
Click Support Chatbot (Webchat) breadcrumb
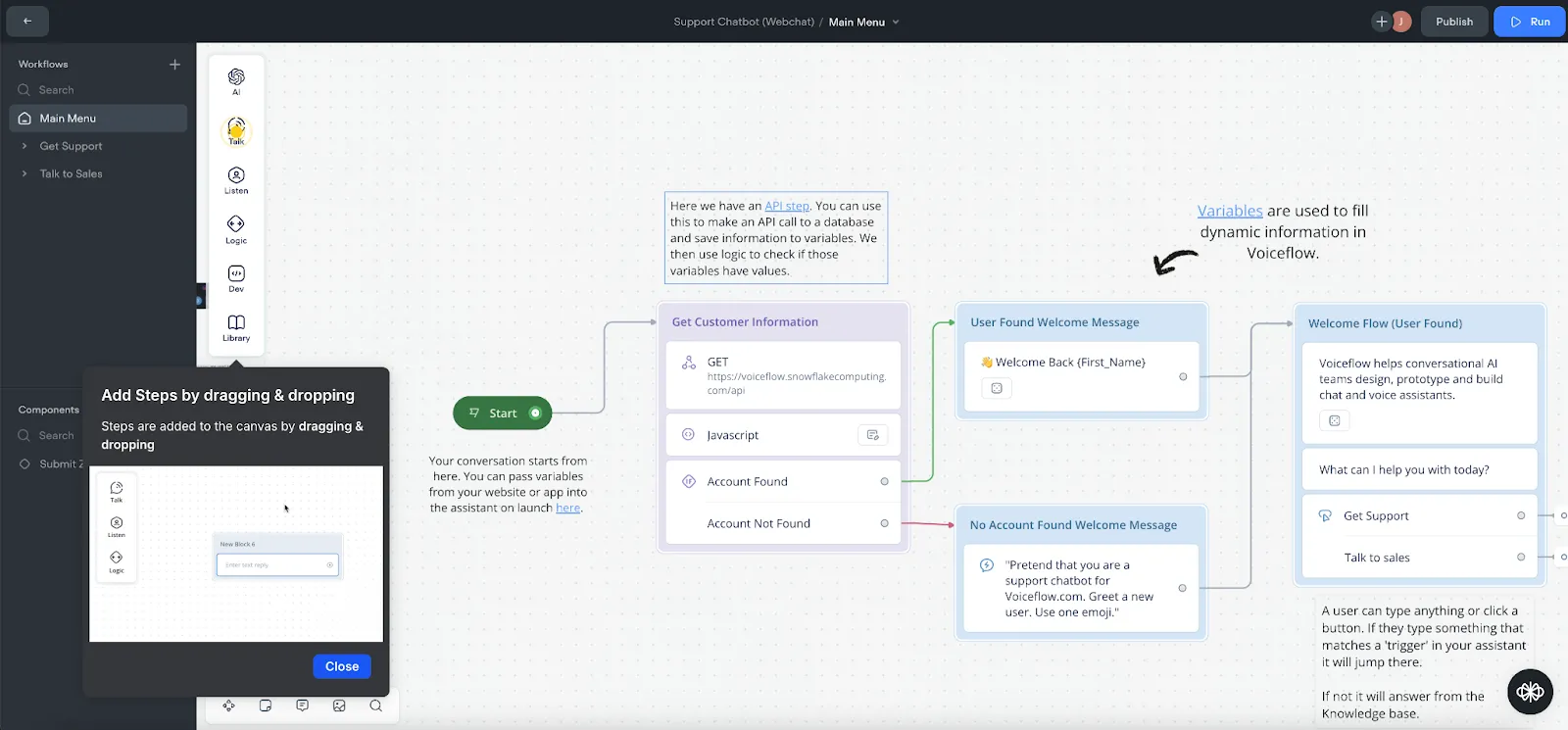tap(744, 22)
